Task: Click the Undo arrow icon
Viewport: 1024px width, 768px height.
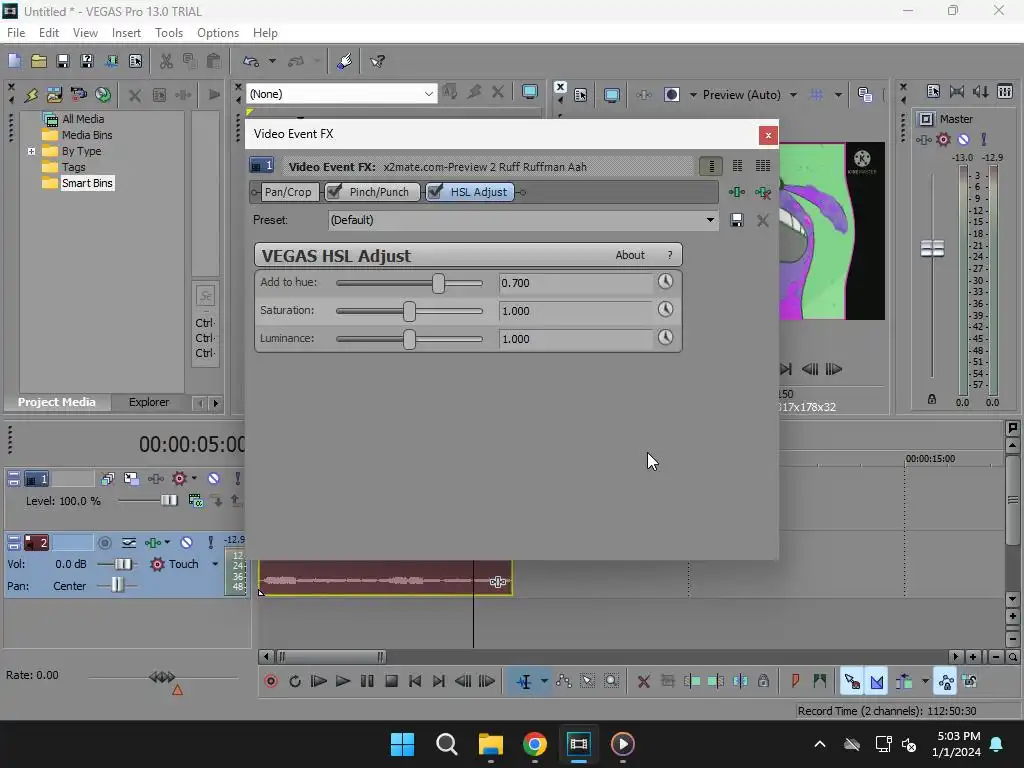Action: pyautogui.click(x=250, y=61)
